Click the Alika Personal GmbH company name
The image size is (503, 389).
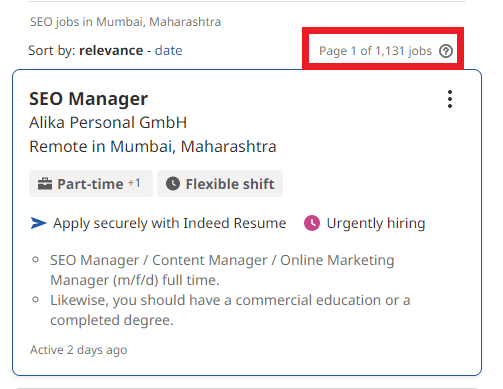(x=108, y=122)
